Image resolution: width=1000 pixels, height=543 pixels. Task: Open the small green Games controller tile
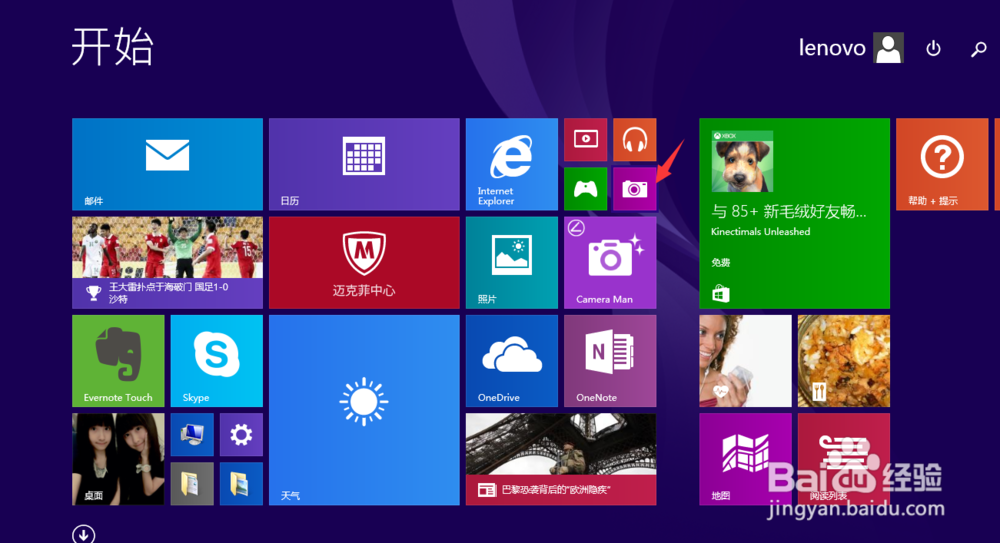(x=585, y=189)
